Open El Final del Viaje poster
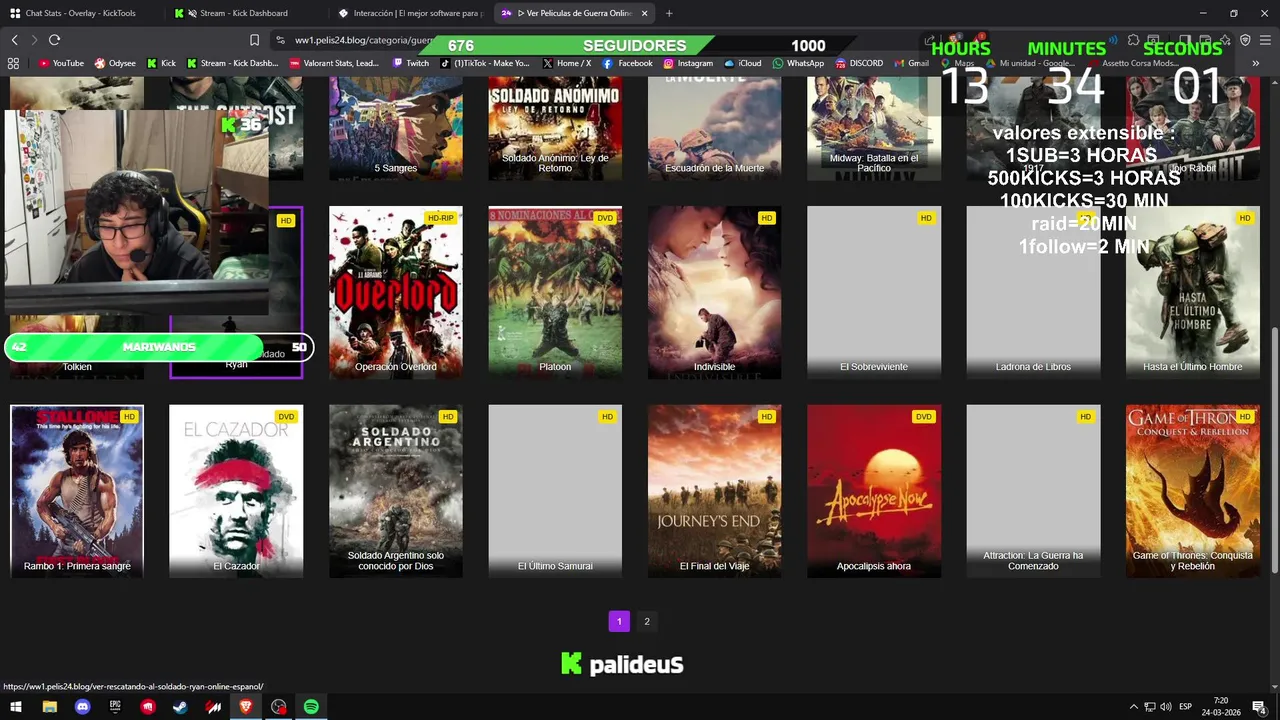This screenshot has width=1280, height=720. 714,491
